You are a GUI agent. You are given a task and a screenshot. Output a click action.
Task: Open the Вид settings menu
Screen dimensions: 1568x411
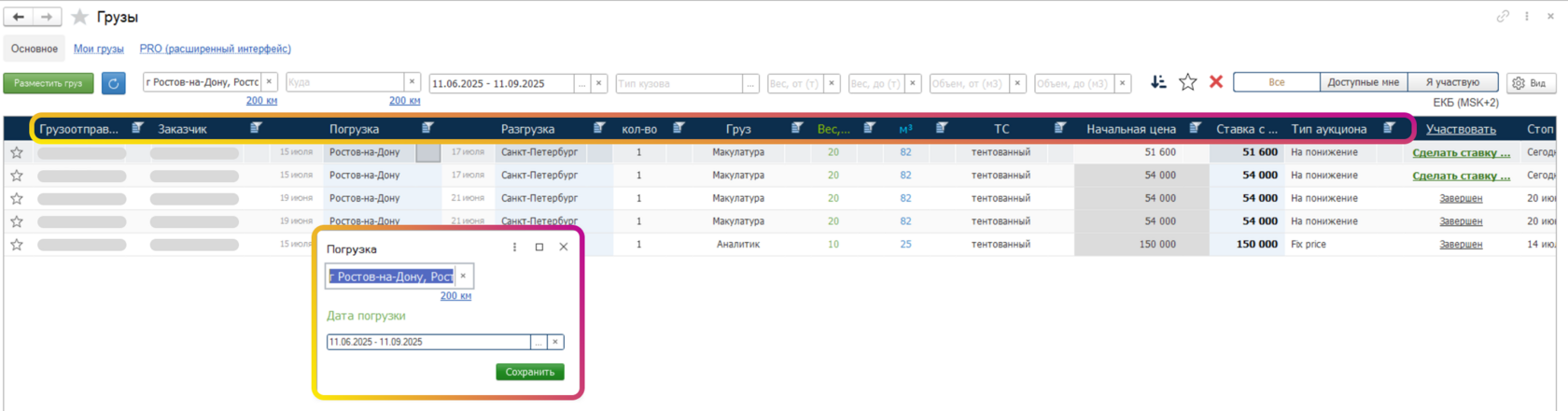[x=1531, y=83]
